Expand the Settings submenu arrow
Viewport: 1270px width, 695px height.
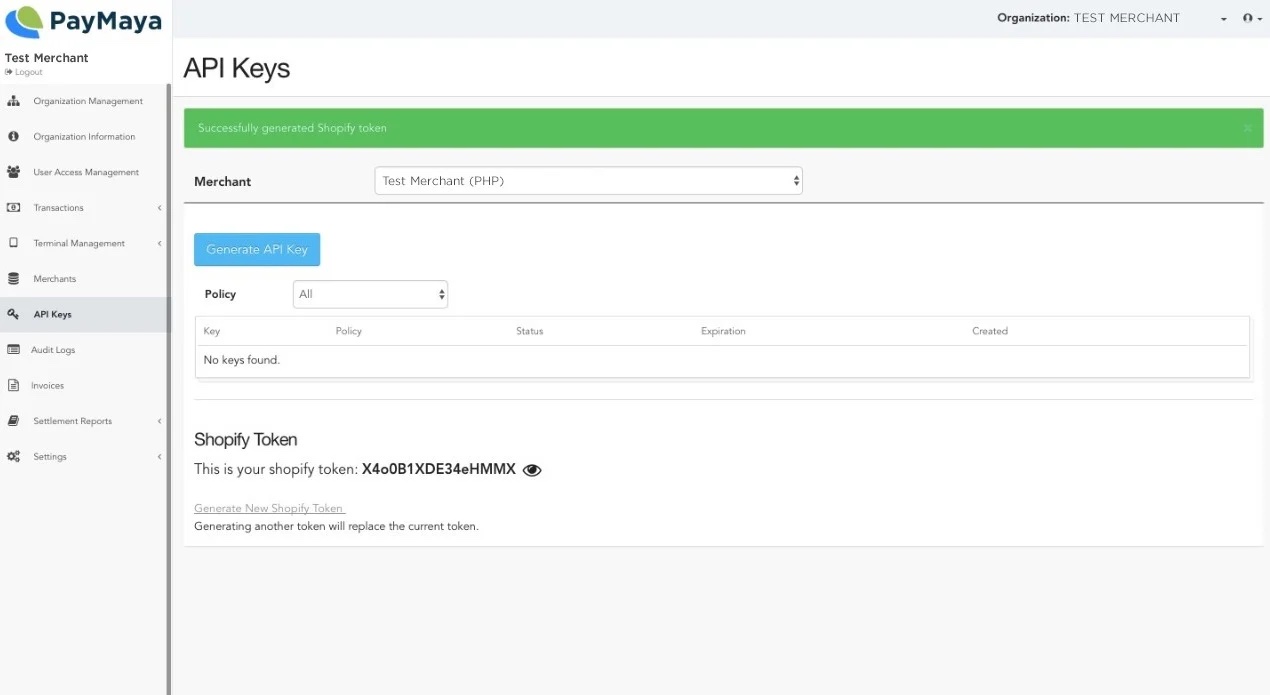pyautogui.click(x=159, y=456)
